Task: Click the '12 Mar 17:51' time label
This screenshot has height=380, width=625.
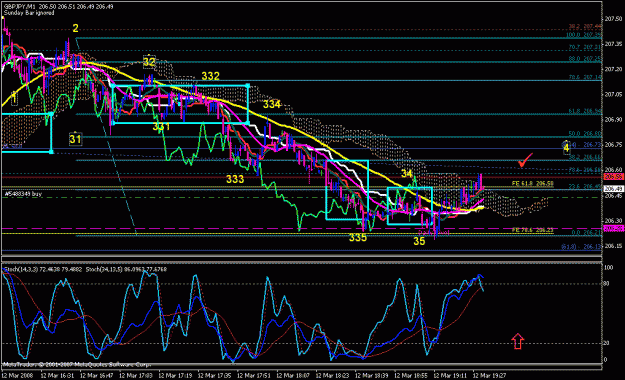Action: click(x=254, y=376)
